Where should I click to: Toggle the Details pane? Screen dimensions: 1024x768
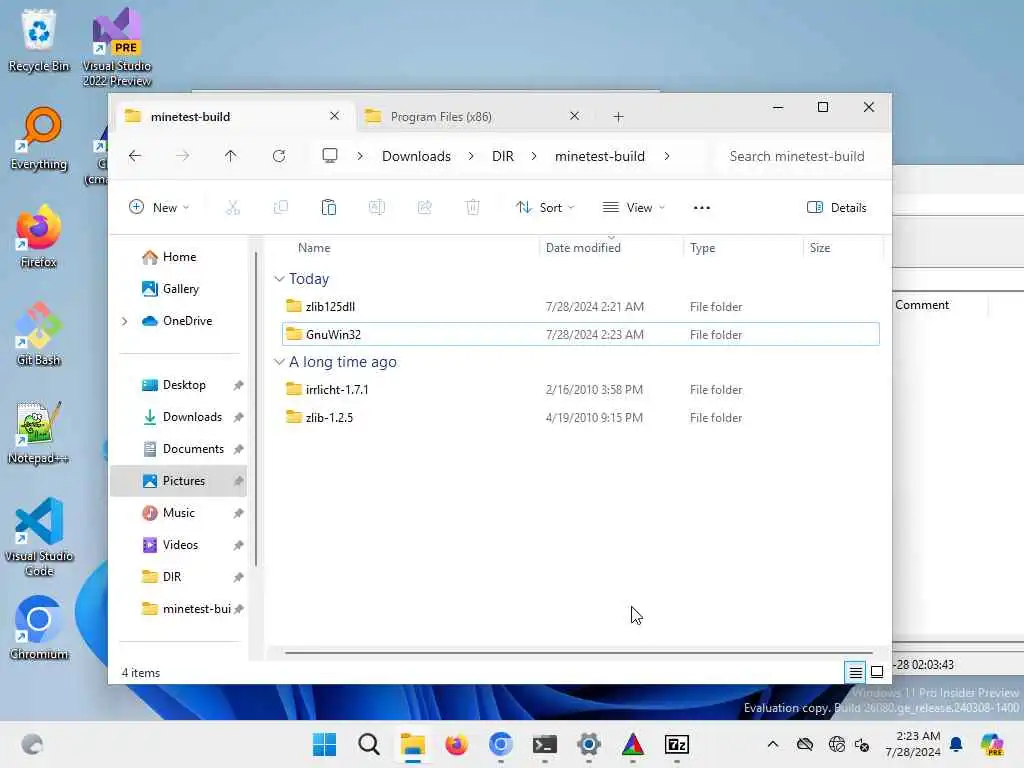(837, 208)
